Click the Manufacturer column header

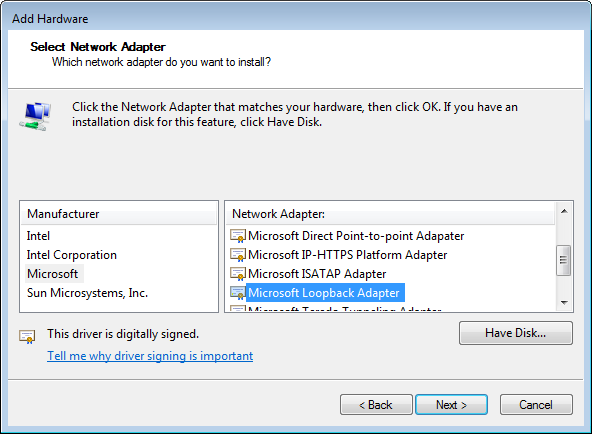[119, 214]
